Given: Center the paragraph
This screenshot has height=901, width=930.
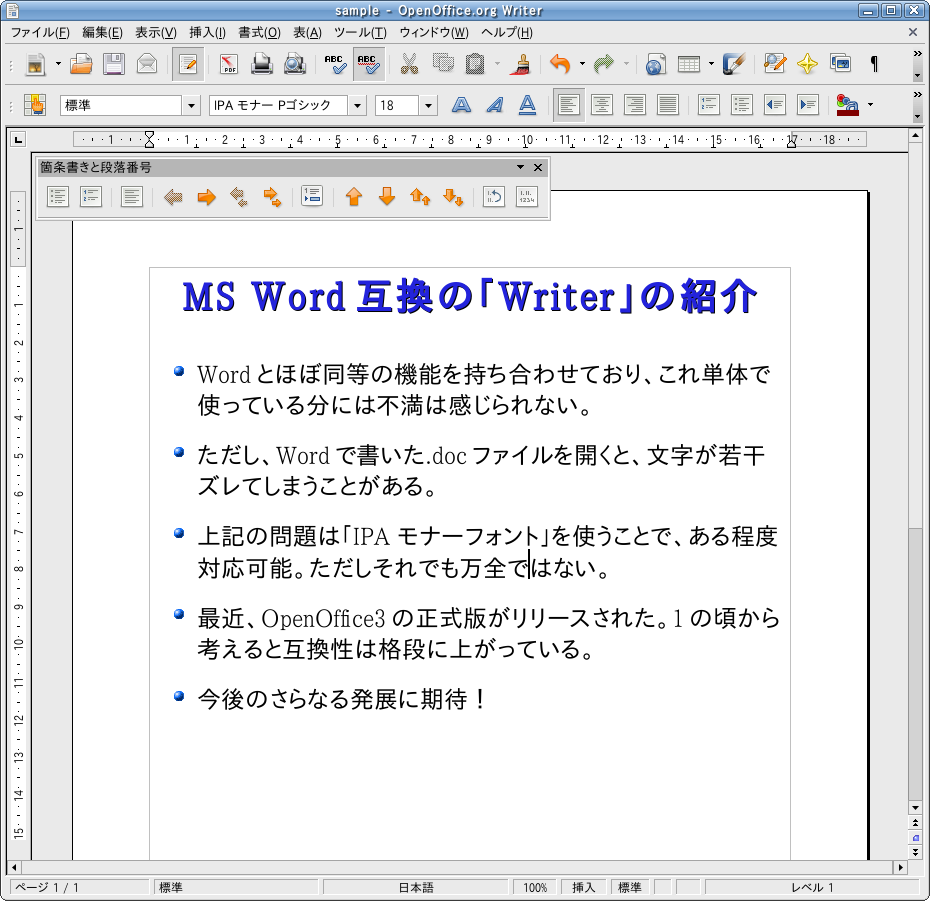Looking at the screenshot, I should pos(602,105).
